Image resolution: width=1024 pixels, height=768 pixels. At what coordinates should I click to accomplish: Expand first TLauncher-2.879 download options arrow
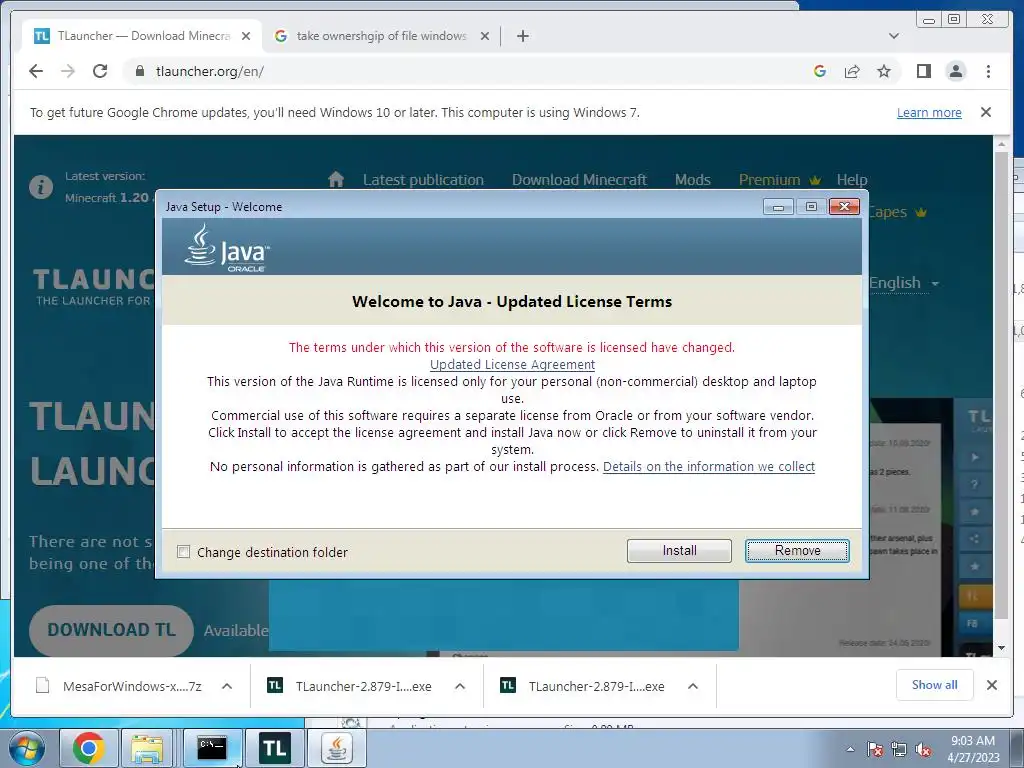coord(460,686)
